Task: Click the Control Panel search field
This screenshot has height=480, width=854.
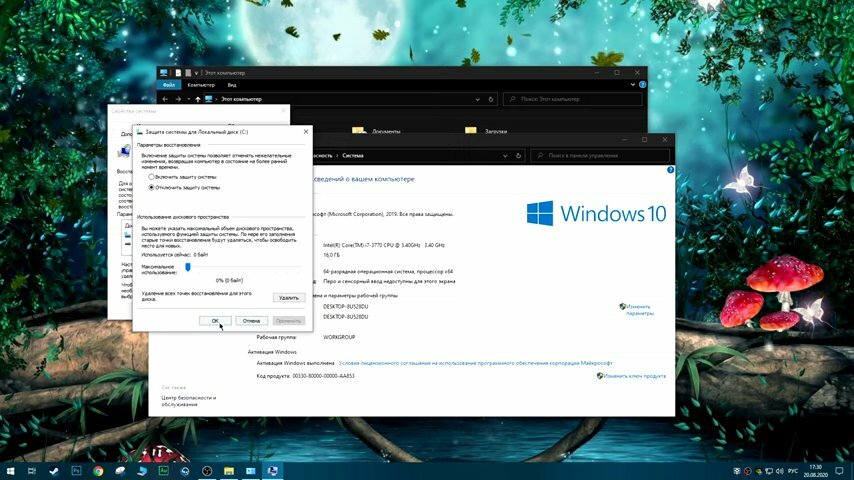Action: click(x=600, y=156)
